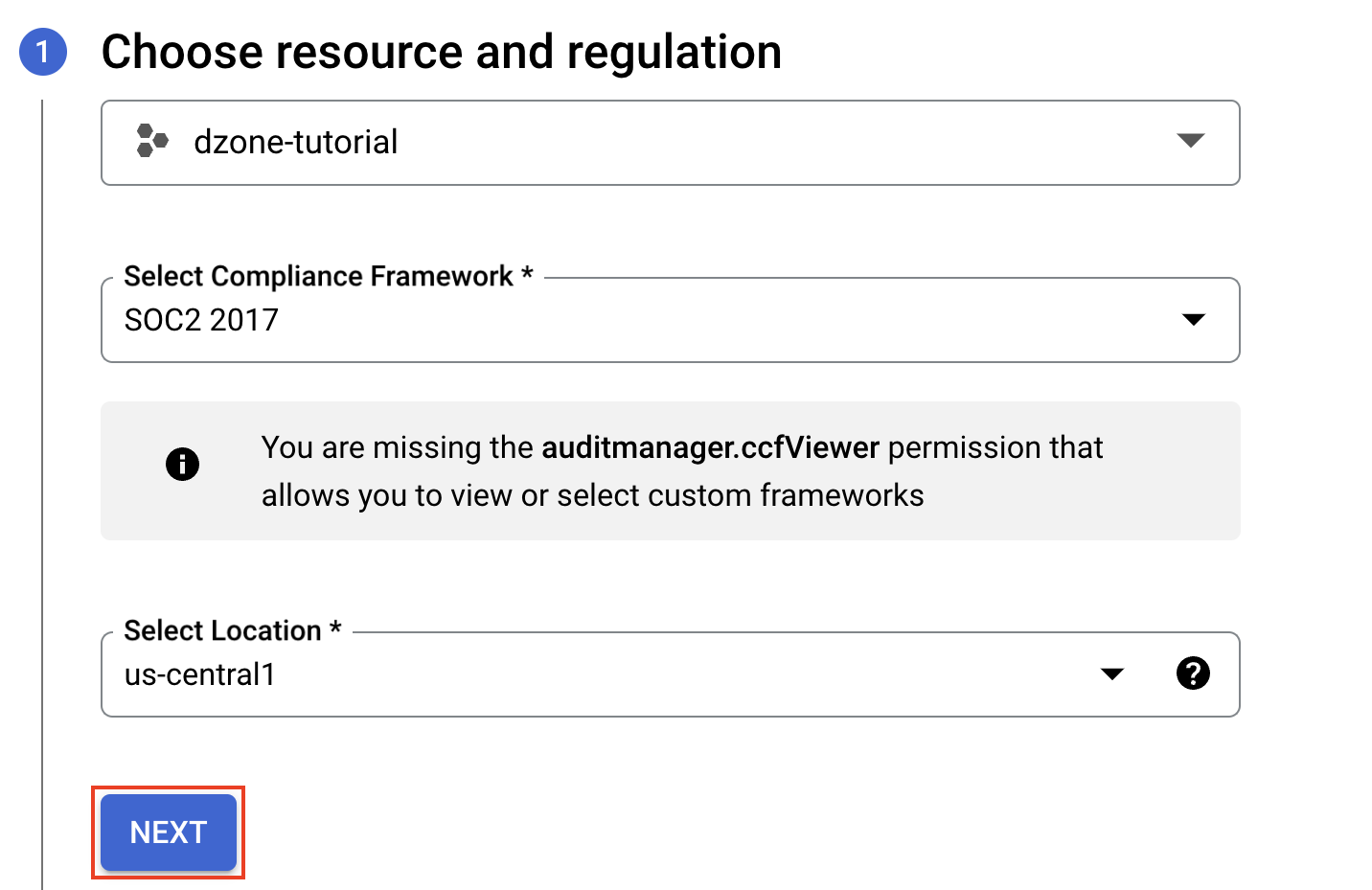The image size is (1372, 890).
Task: Click the dropdown caret on the project selector
Action: pyautogui.click(x=1191, y=142)
